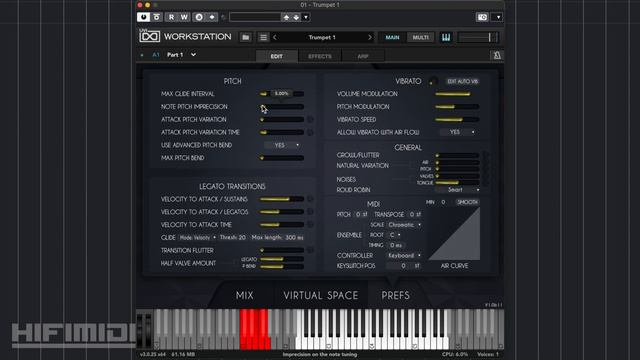This screenshot has width=640, height=360.
Task: Adjust the Attack Pitch Variation slider
Action: click(282, 120)
